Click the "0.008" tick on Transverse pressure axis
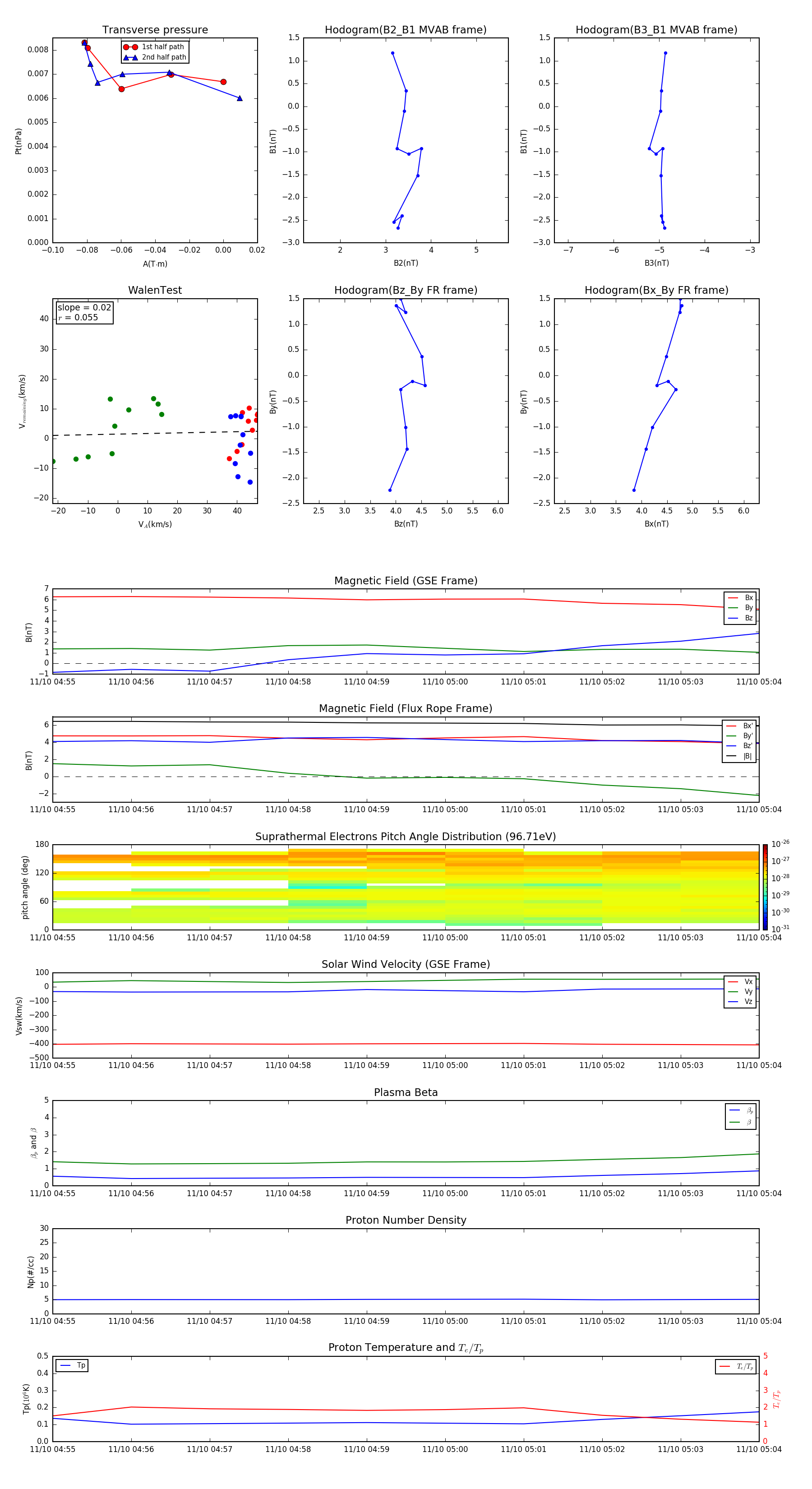The width and height of the screenshot is (812, 1489). pyautogui.click(x=38, y=50)
